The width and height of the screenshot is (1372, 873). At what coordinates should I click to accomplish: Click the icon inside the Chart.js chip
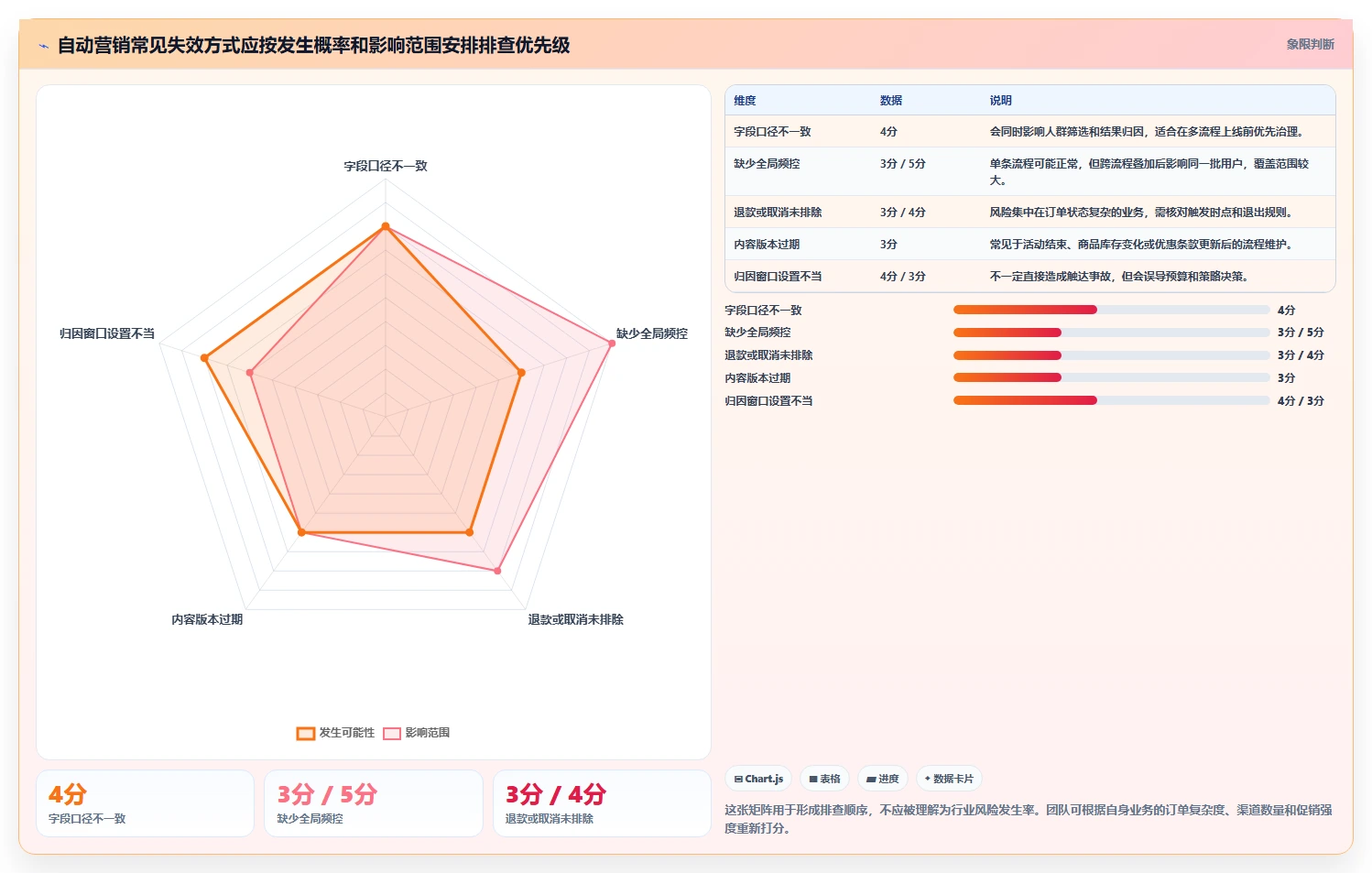738,779
